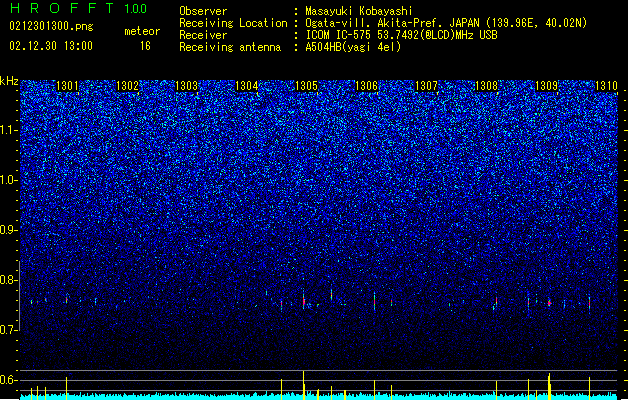Click the 1303 time marker
Viewport: 629px width, 400px height.
(x=187, y=86)
